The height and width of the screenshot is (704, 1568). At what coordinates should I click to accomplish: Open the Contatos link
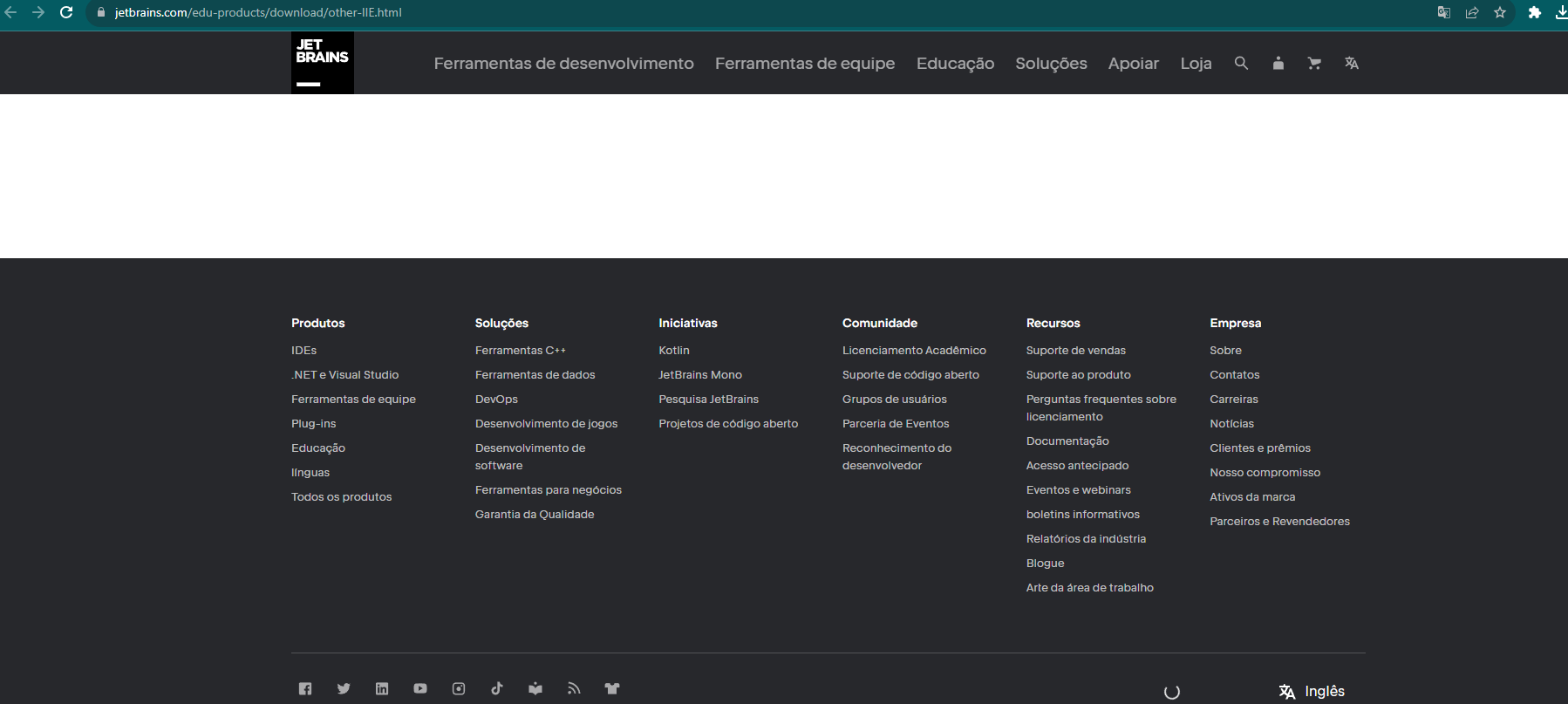(1234, 374)
